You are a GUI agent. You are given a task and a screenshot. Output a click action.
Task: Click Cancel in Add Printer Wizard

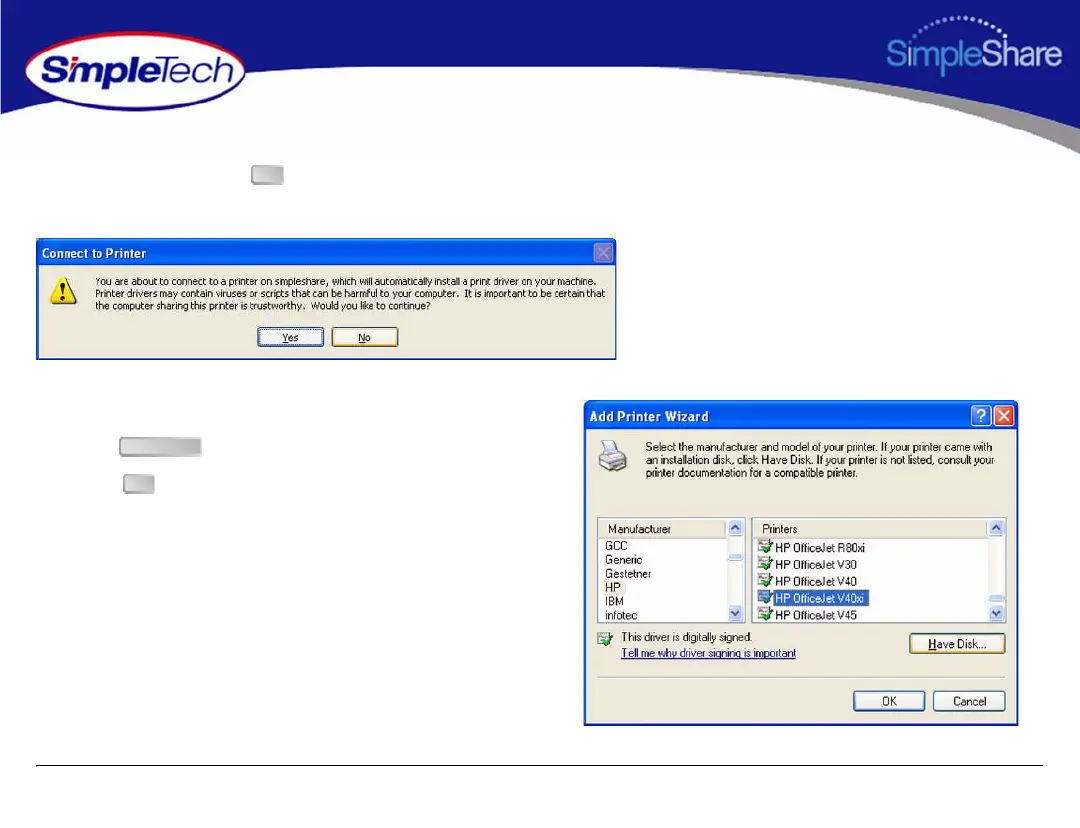(969, 701)
